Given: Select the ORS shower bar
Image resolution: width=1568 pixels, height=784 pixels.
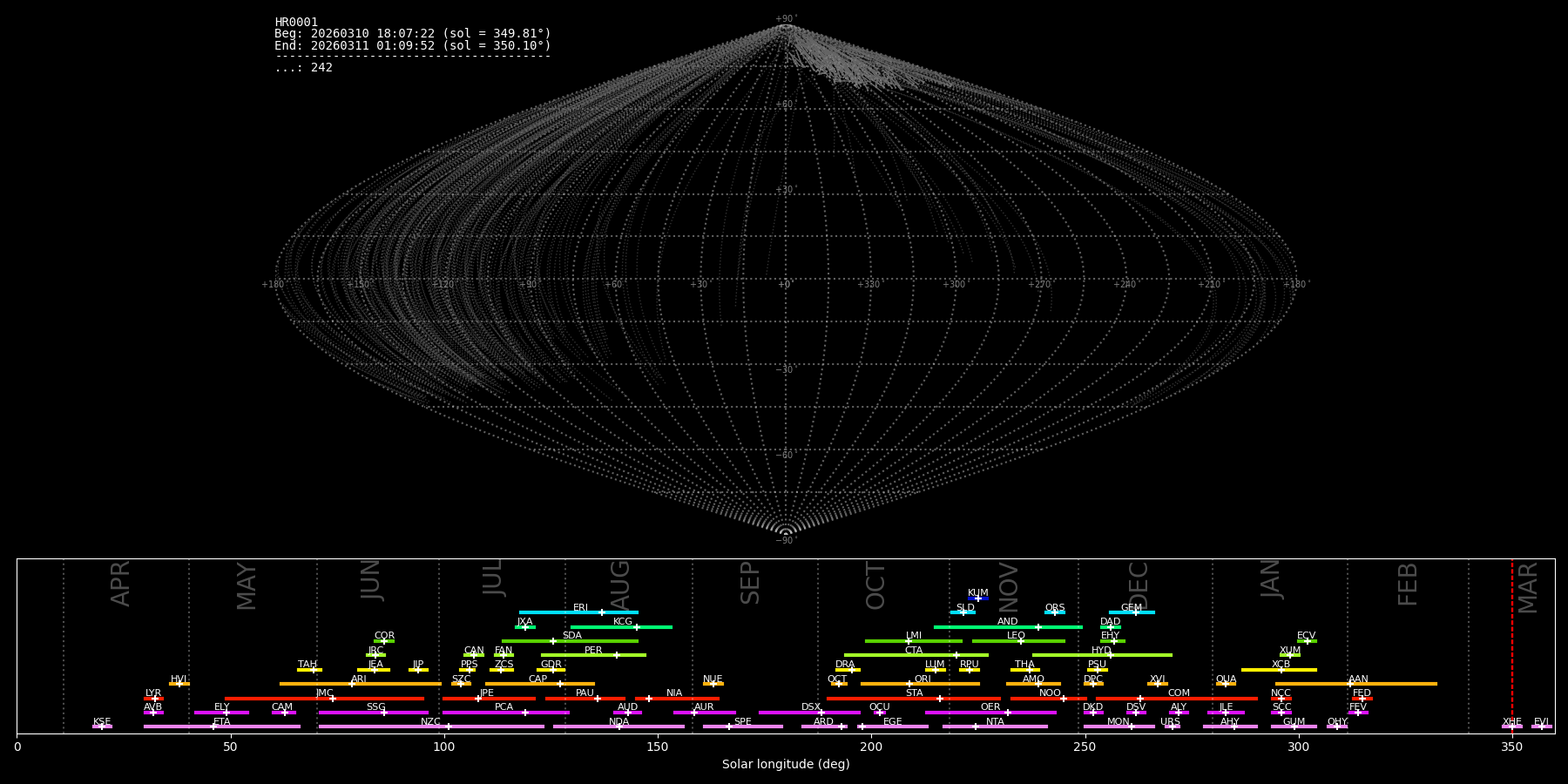Looking at the screenshot, I should tap(1055, 612).
